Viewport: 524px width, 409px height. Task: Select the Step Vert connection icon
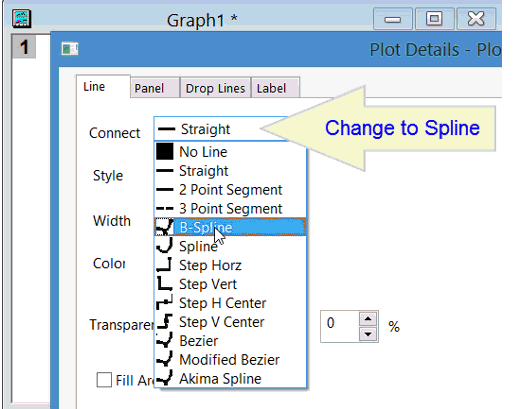point(165,284)
